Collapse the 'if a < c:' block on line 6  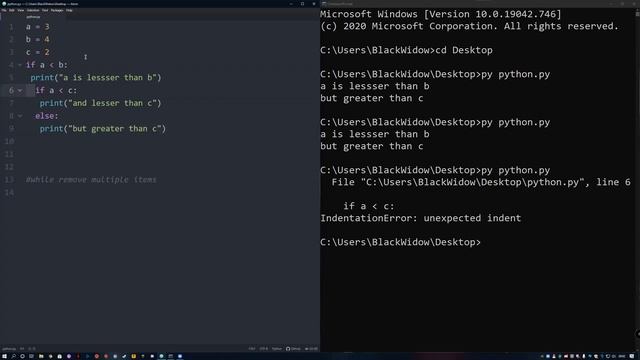pyautogui.click(x=20, y=90)
